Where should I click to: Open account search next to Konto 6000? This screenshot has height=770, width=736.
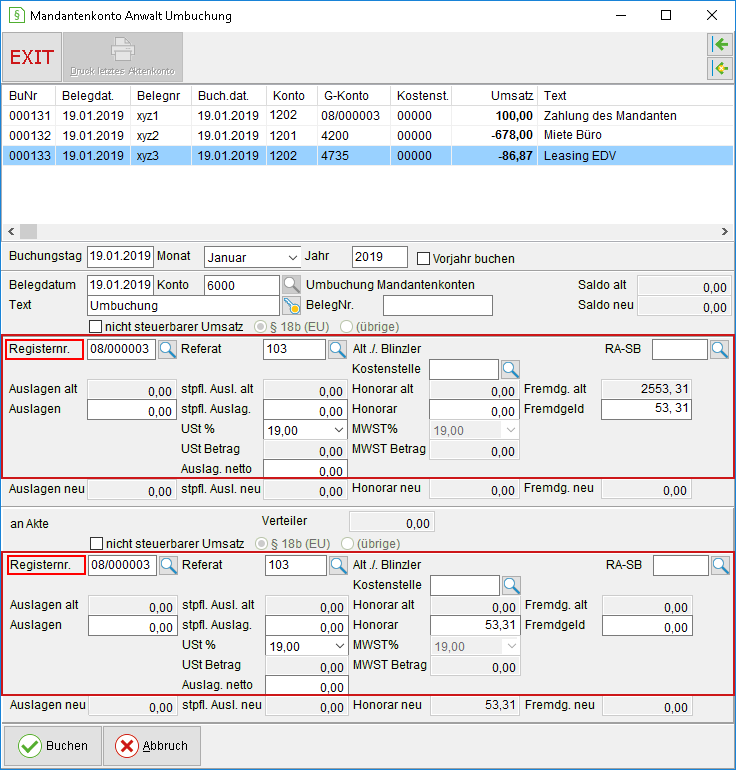291,285
